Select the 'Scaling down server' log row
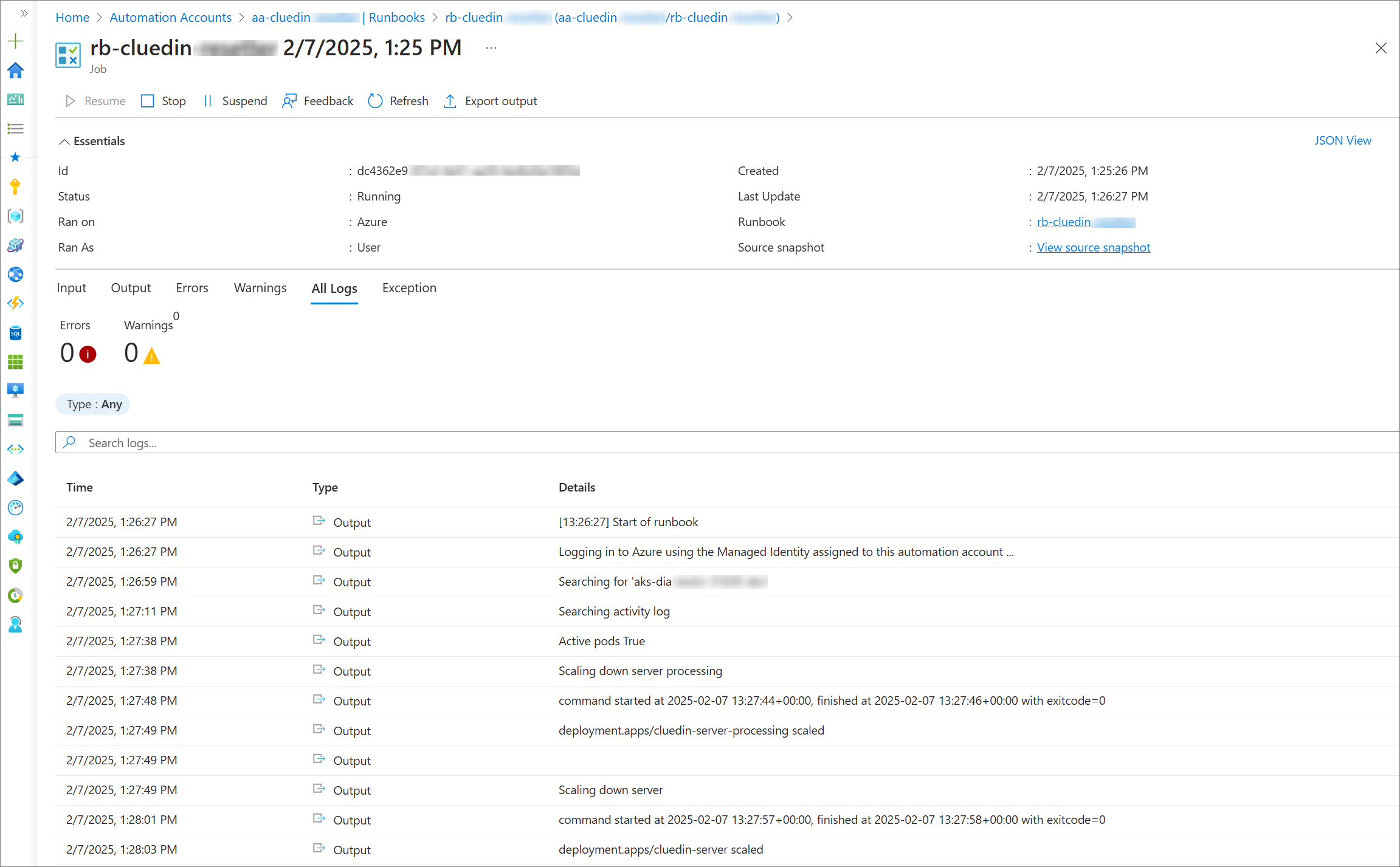The height and width of the screenshot is (867, 1400). tap(727, 790)
